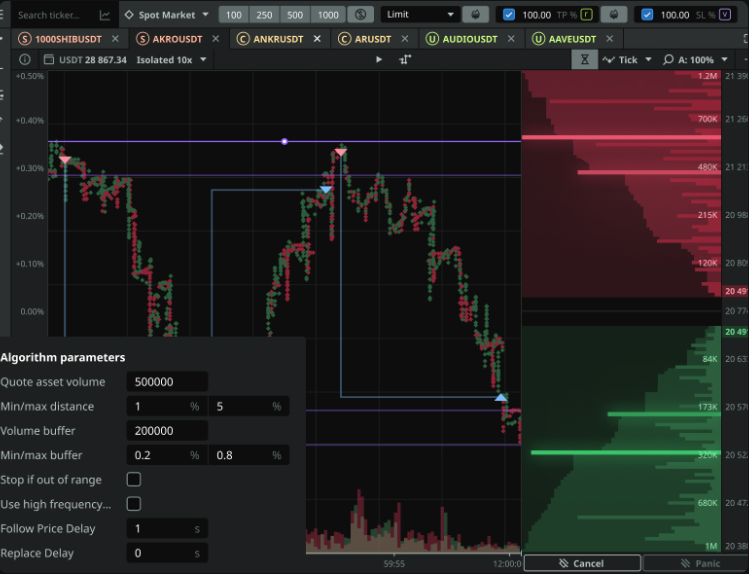Close the AKROUSDT tab
This screenshot has width=749, height=574.
(x=213, y=38)
